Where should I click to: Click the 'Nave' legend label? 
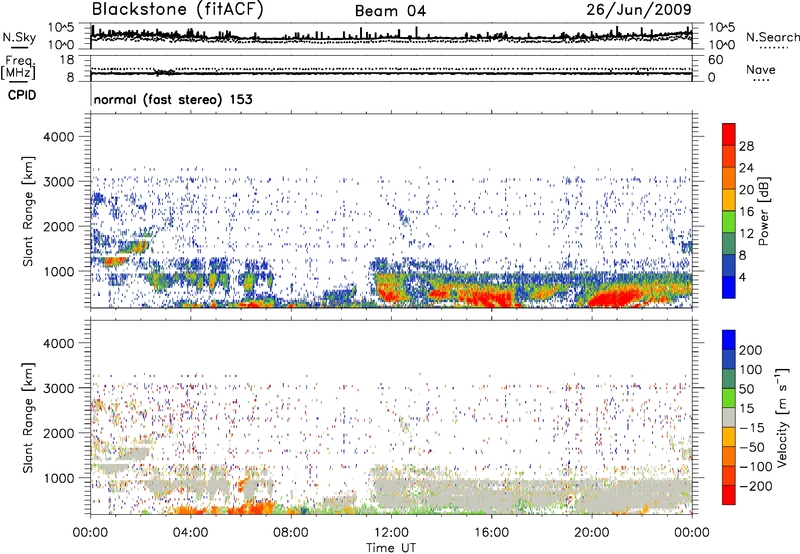click(761, 69)
